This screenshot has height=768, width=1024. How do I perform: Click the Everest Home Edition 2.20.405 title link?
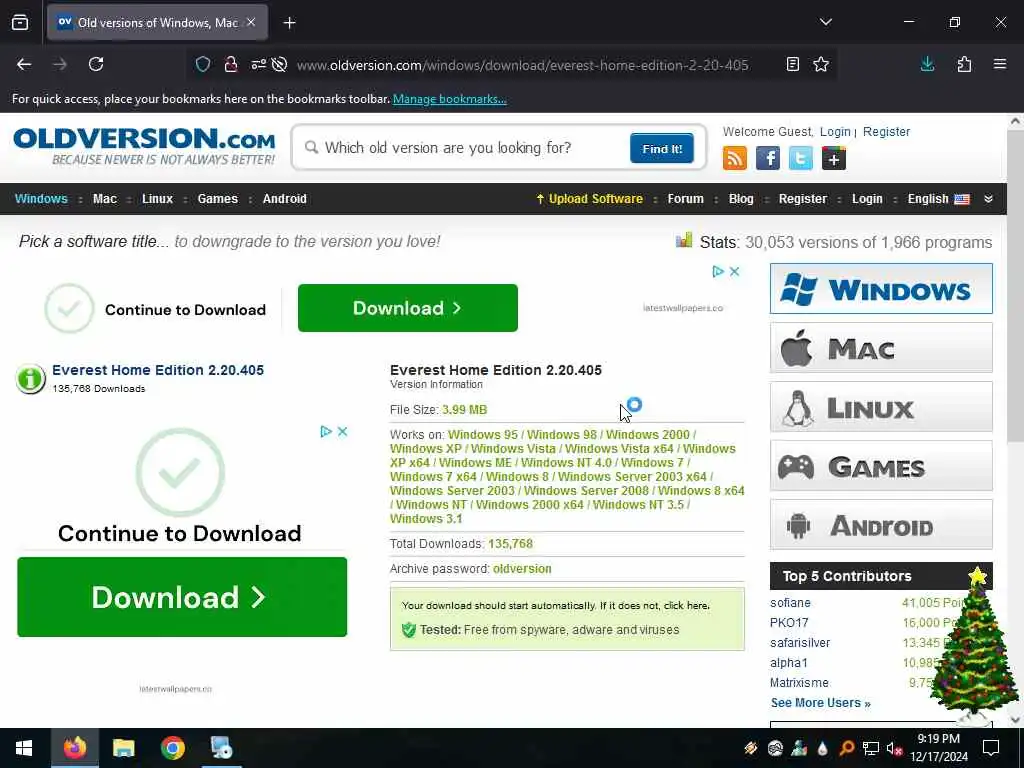(x=158, y=370)
